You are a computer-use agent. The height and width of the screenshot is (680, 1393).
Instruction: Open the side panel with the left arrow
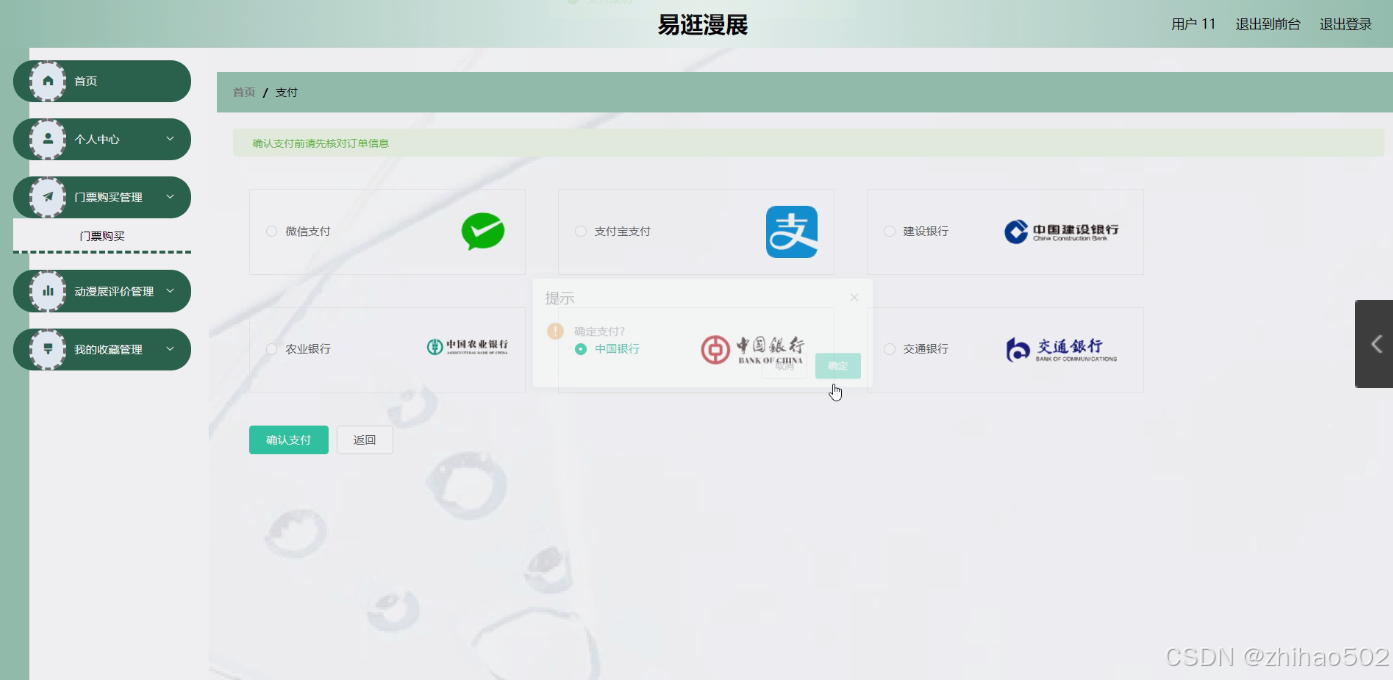[1376, 344]
